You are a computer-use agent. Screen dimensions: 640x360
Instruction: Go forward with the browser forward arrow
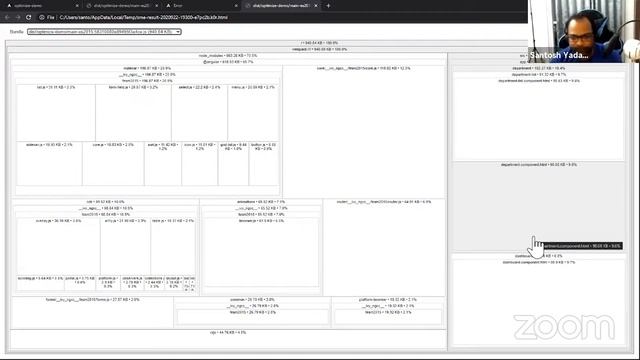[18, 17]
